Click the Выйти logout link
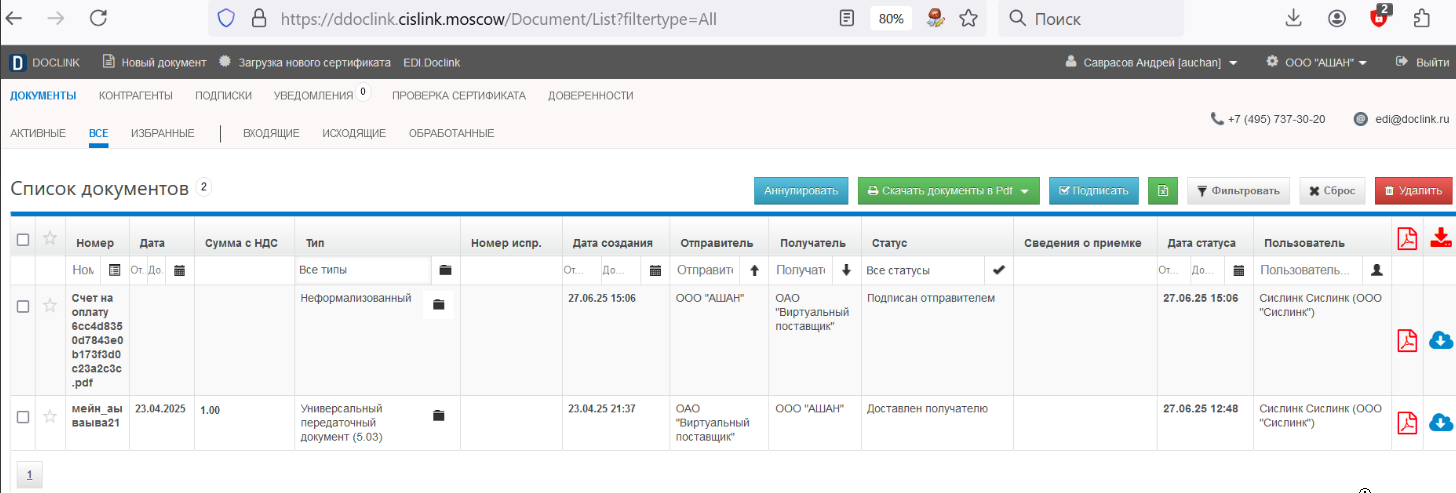This screenshot has width=1456, height=493. [1422, 62]
